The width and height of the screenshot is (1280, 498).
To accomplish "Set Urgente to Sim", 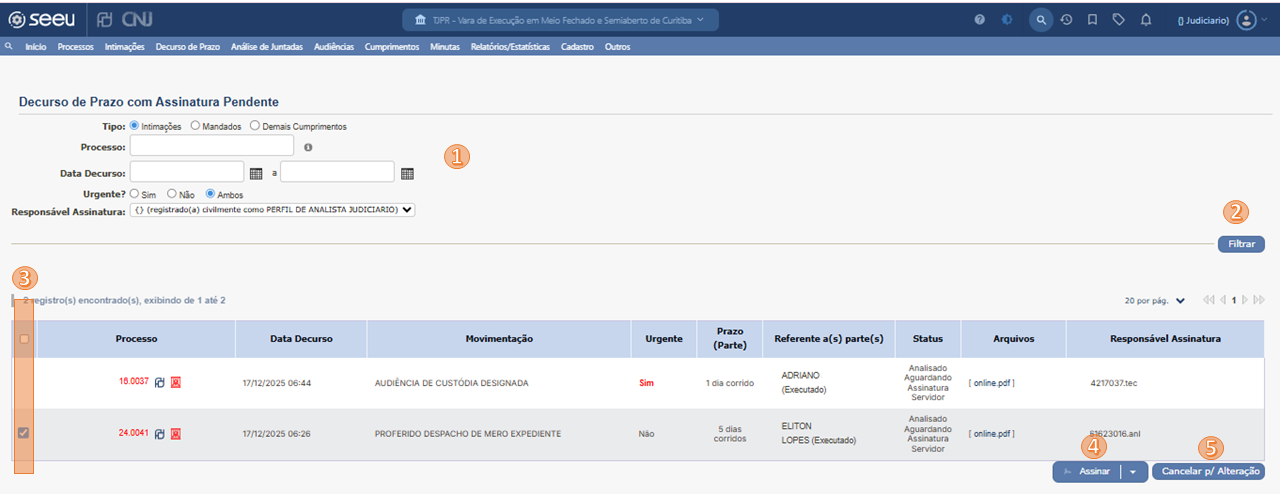I will click(x=135, y=194).
